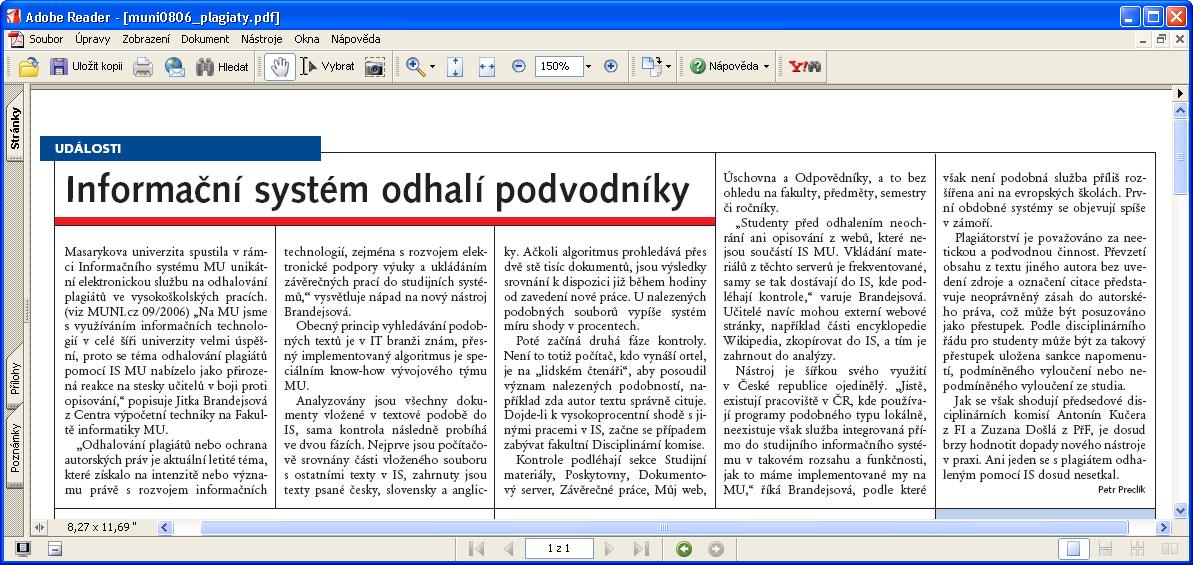Viewport: 1193px width, 565px height.
Task: Go to previous page button
Action: (507, 548)
